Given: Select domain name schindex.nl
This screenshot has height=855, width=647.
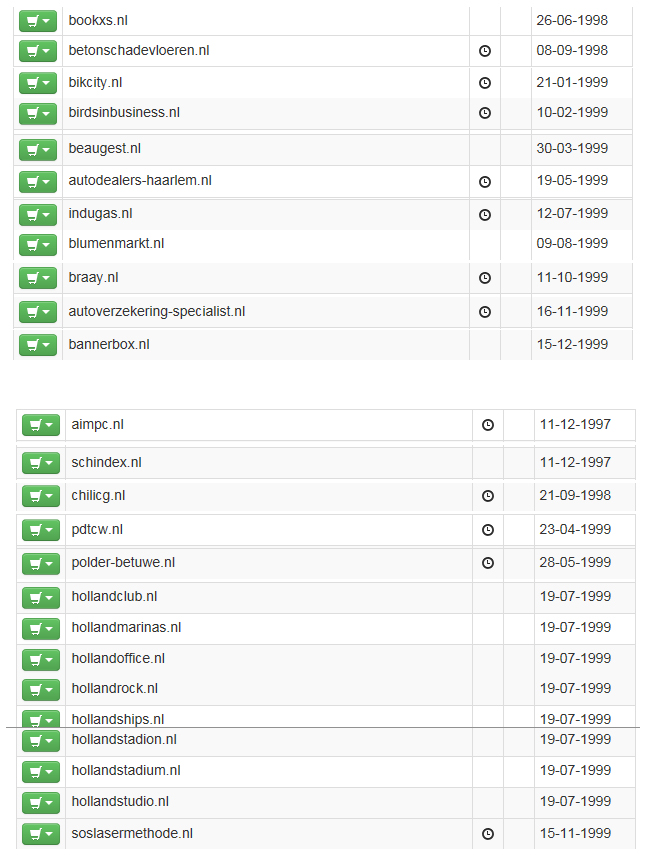Looking at the screenshot, I should (x=106, y=462).
